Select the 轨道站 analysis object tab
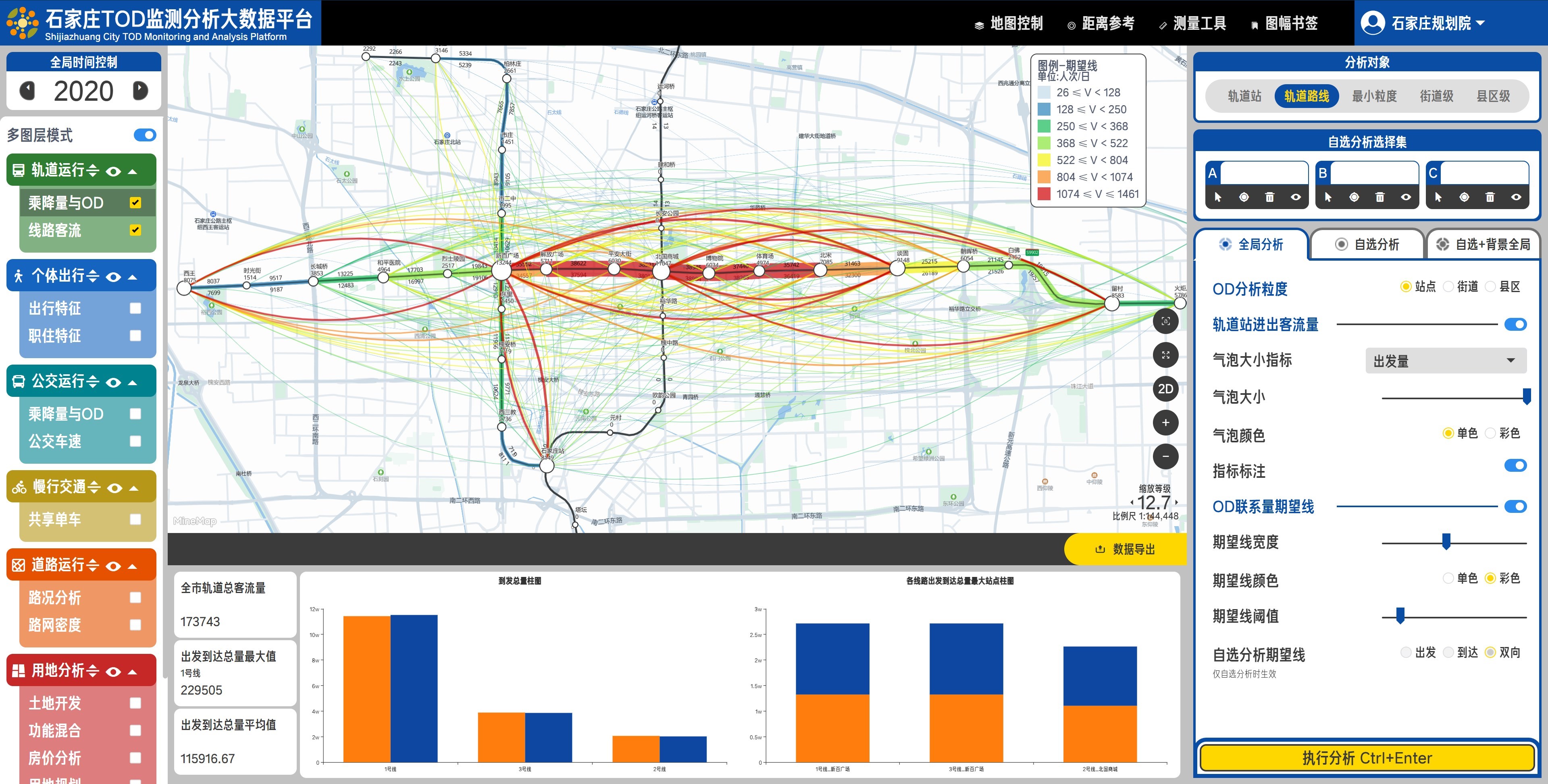This screenshot has width=1548, height=784. pos(1244,96)
